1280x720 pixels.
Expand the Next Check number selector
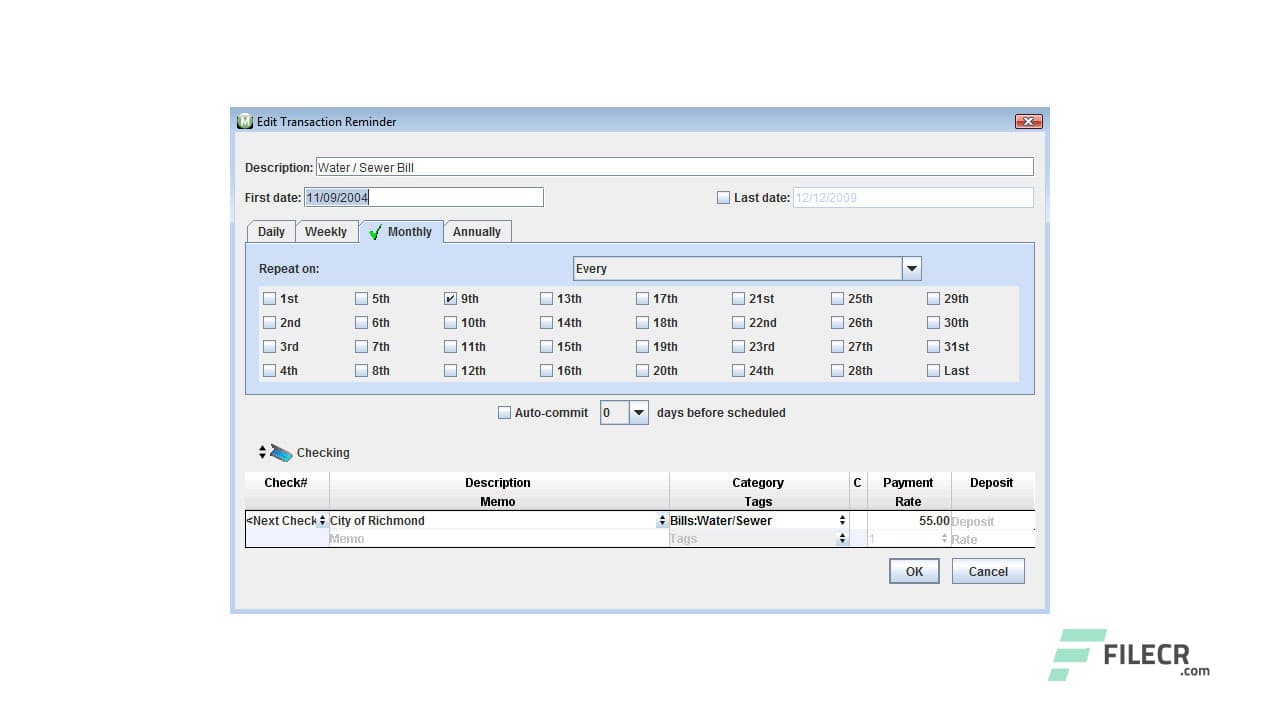click(x=322, y=521)
